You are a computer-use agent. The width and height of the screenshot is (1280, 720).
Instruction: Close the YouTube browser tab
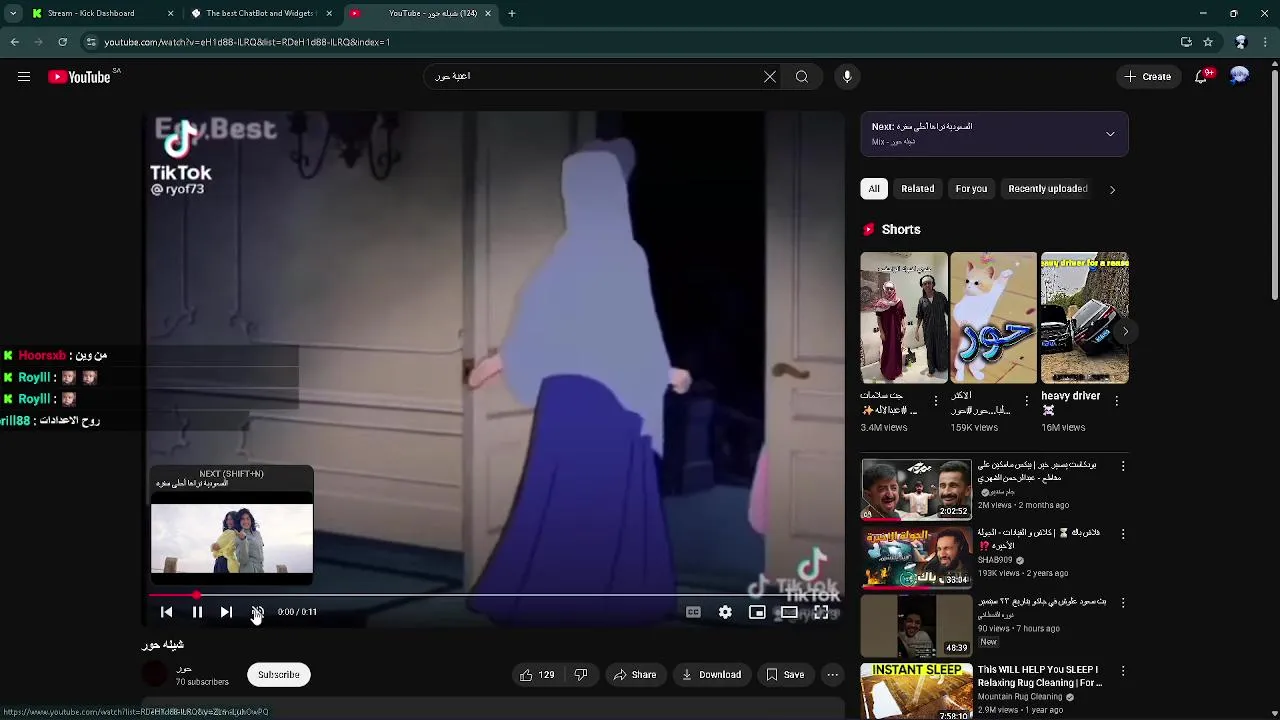(488, 14)
